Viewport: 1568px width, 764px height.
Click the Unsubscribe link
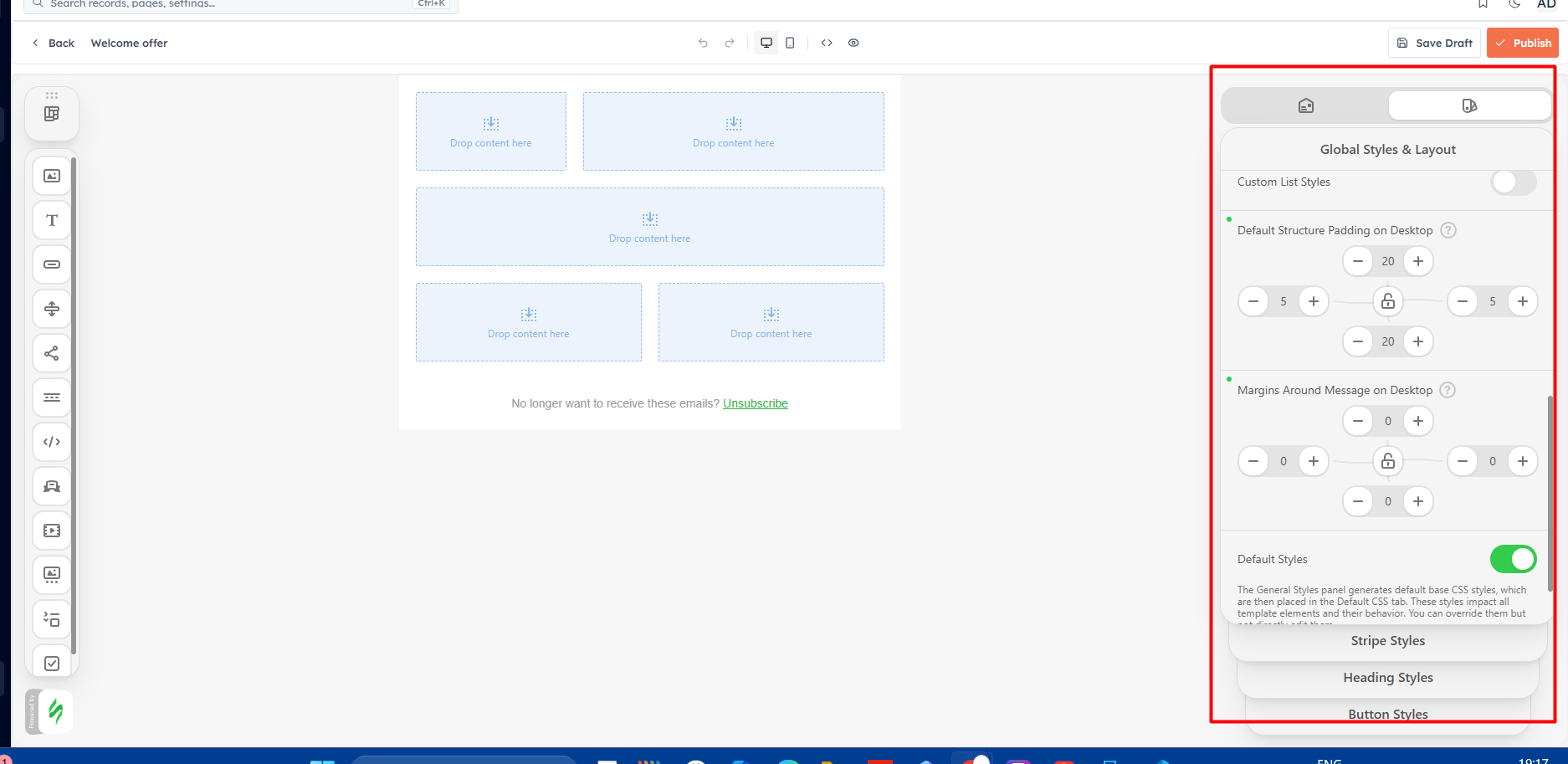point(755,403)
